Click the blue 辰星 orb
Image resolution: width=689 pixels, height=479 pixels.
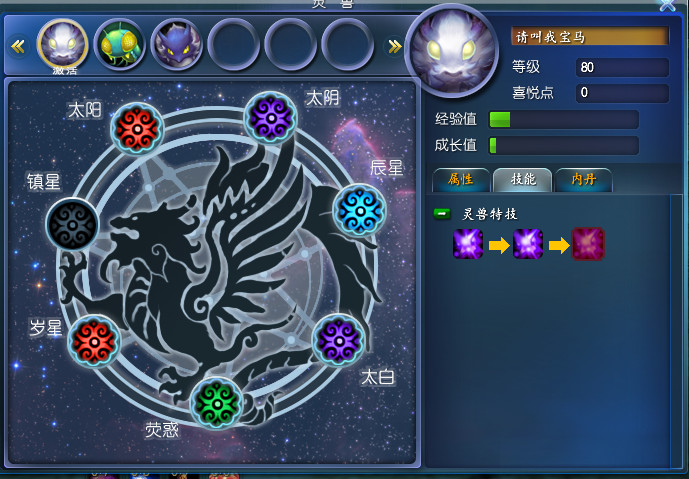(x=359, y=210)
